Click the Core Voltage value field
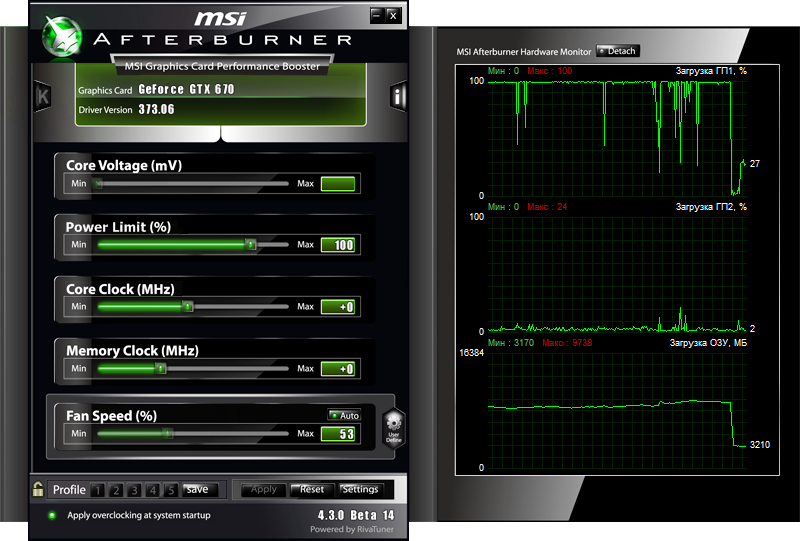The height and width of the screenshot is (541, 800). tap(338, 184)
